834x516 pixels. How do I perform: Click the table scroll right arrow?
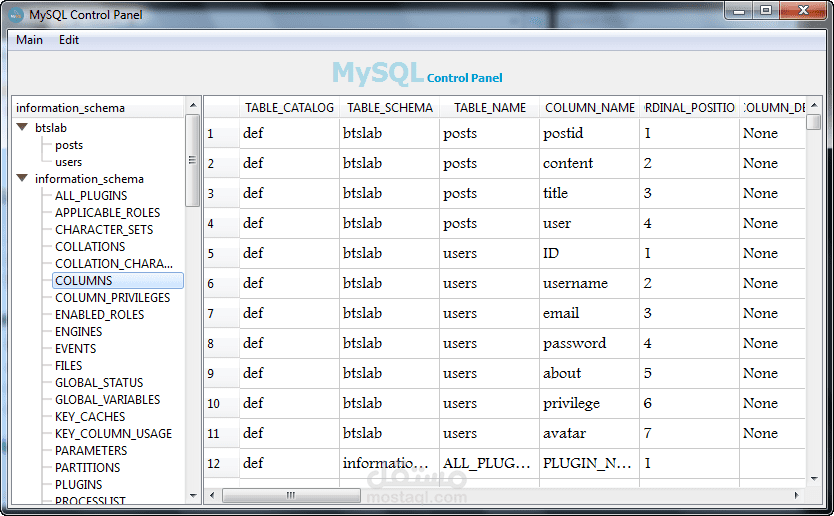click(x=796, y=495)
